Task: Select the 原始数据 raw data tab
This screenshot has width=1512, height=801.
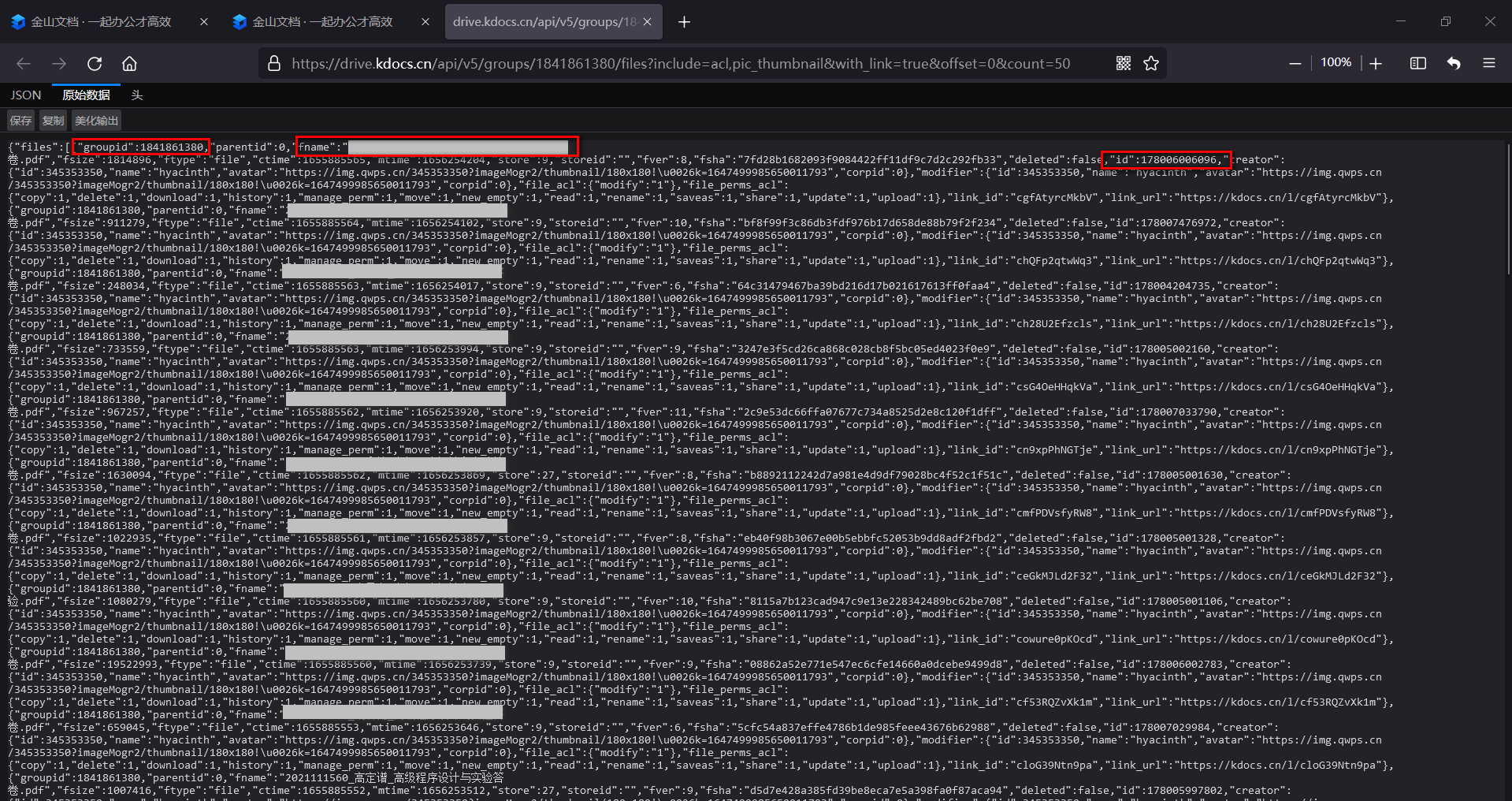Action: 86,95
